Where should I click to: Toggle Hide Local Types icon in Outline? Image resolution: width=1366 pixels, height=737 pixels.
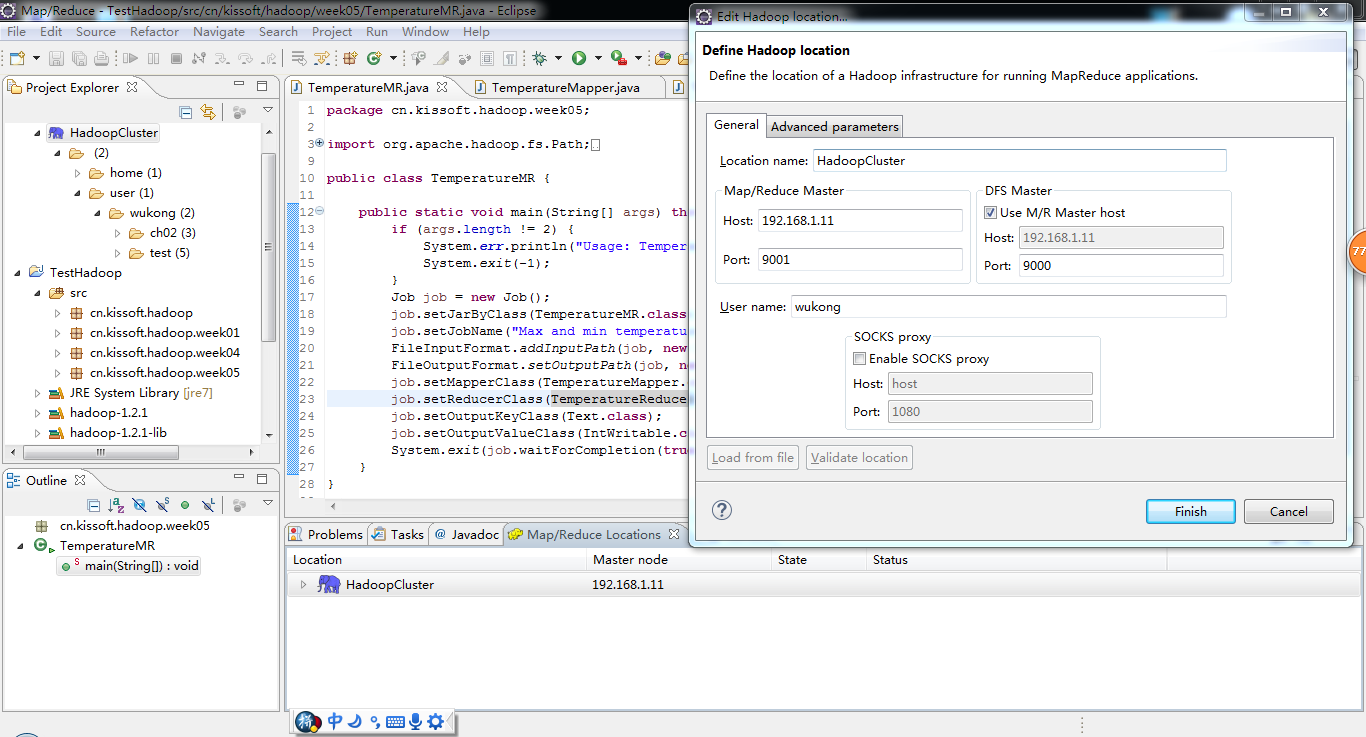pyautogui.click(x=208, y=505)
